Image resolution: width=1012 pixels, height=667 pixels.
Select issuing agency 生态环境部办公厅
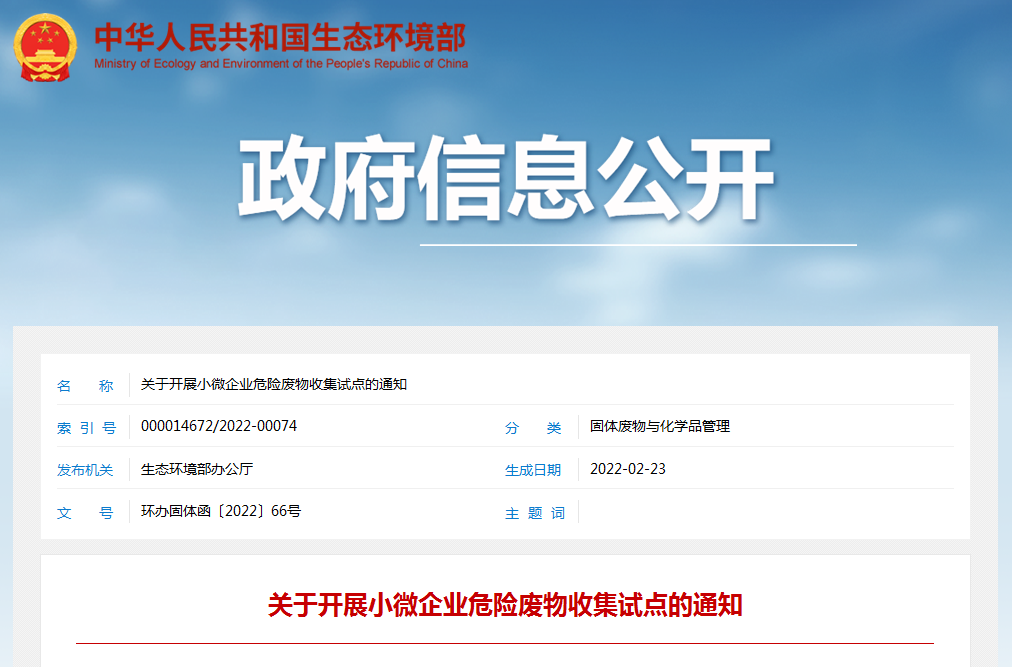[x=197, y=469]
